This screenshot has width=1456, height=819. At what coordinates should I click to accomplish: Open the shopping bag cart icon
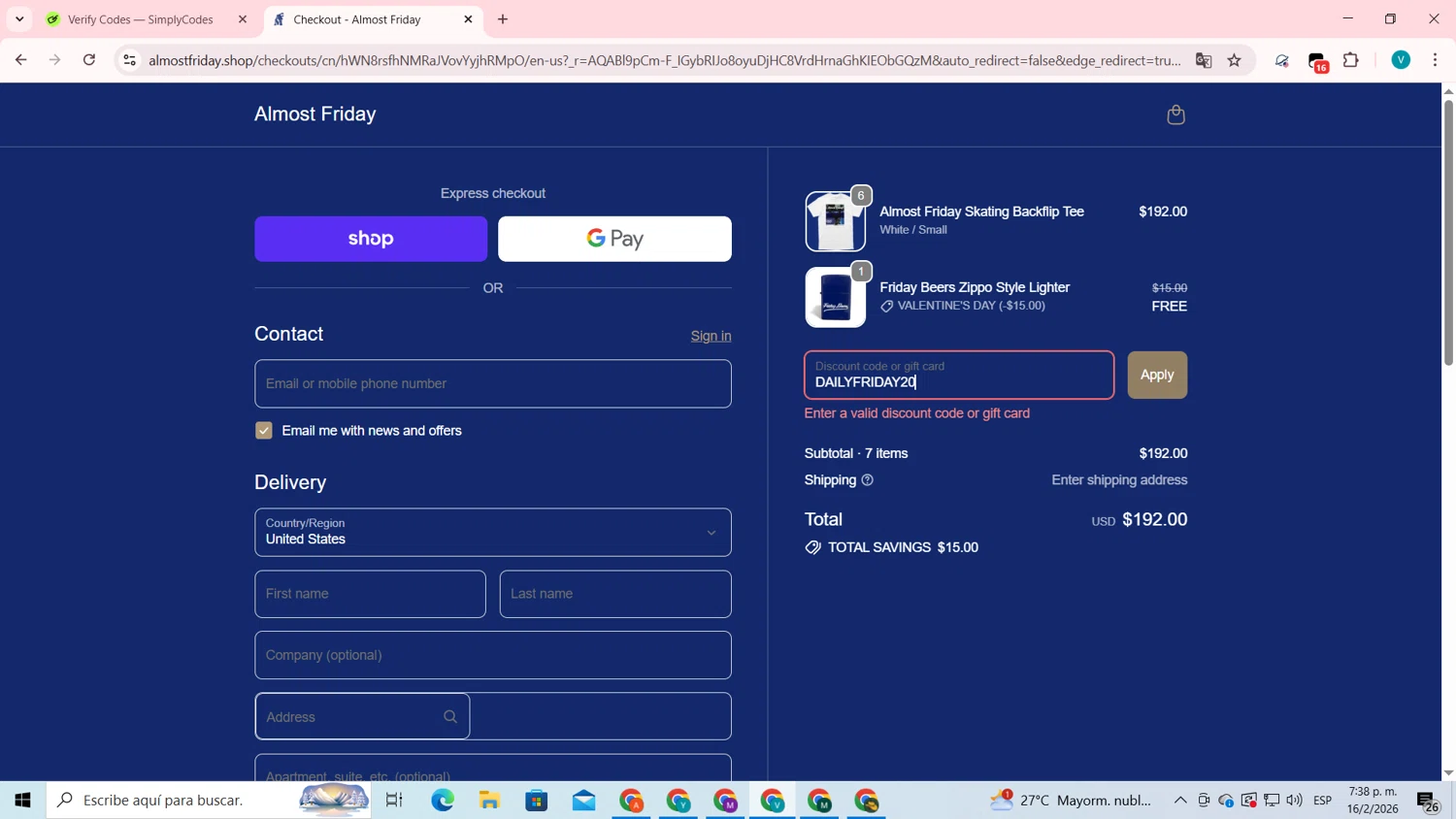(1175, 115)
